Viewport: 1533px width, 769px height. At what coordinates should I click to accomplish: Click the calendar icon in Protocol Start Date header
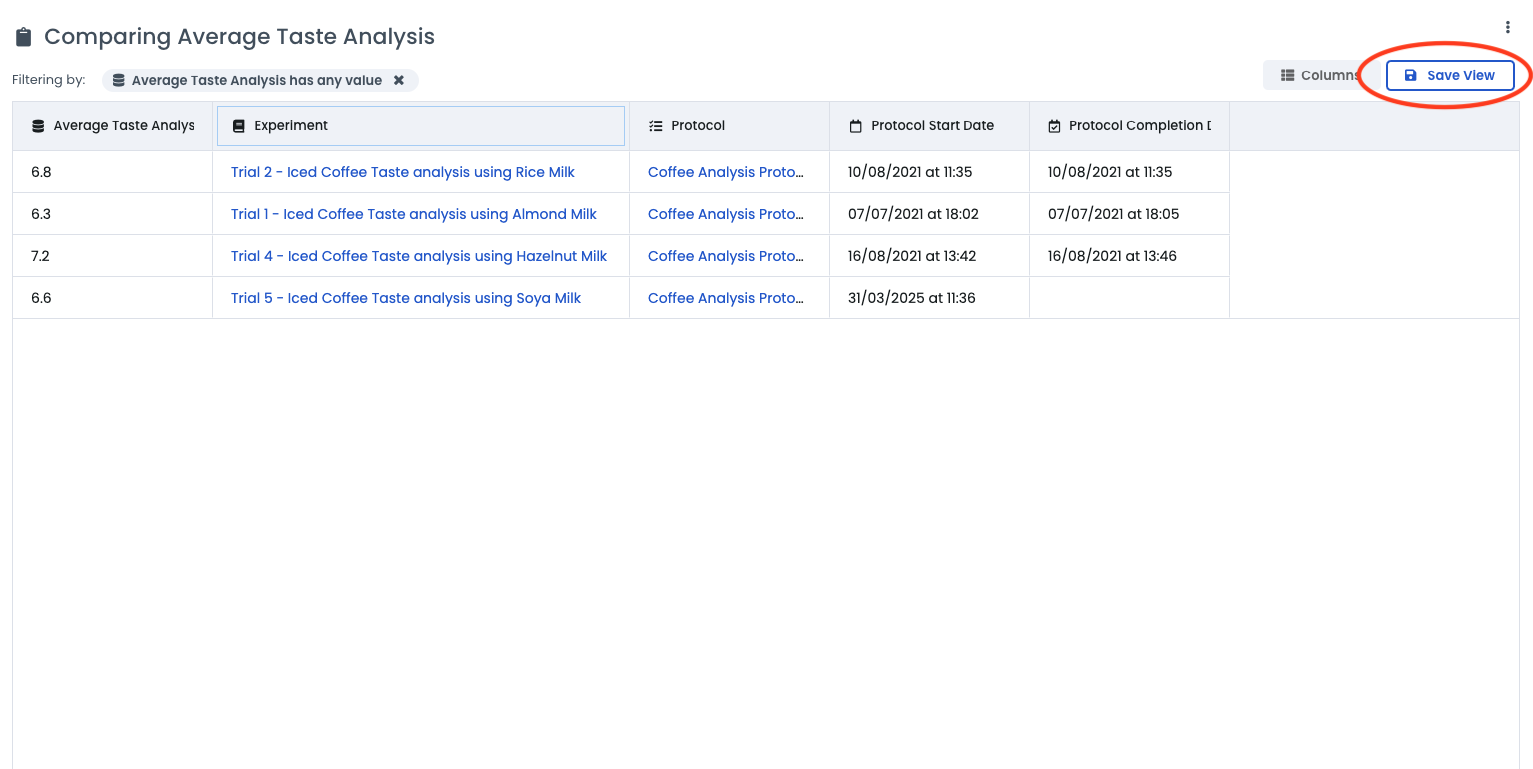coord(855,126)
